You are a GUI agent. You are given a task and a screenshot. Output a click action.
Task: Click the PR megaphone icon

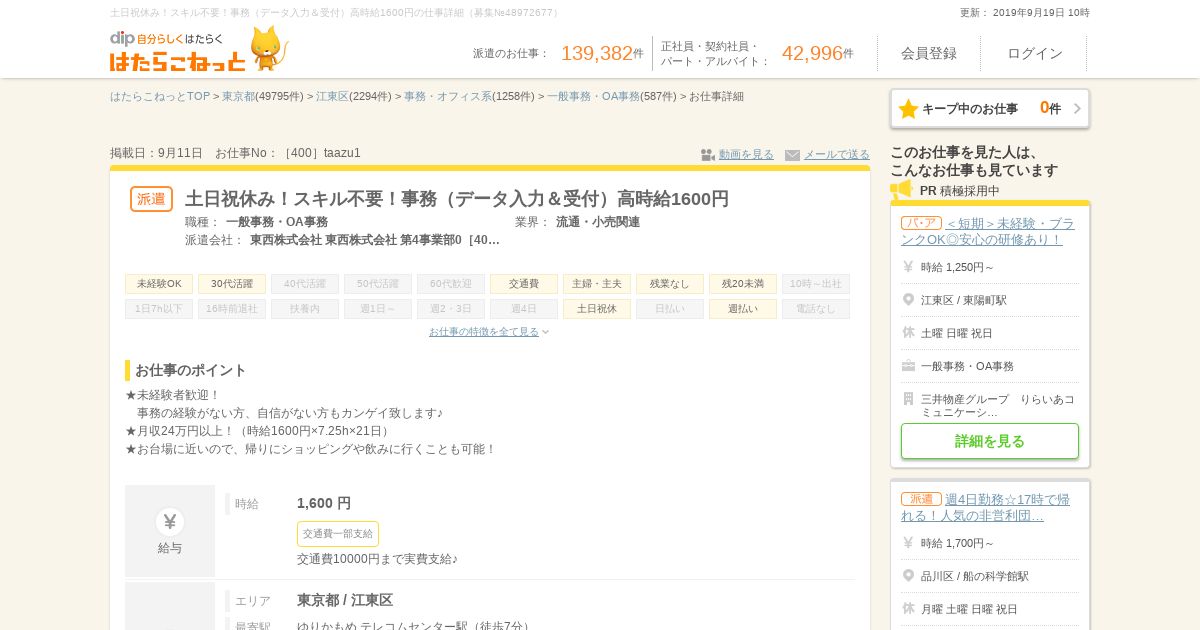click(x=901, y=189)
